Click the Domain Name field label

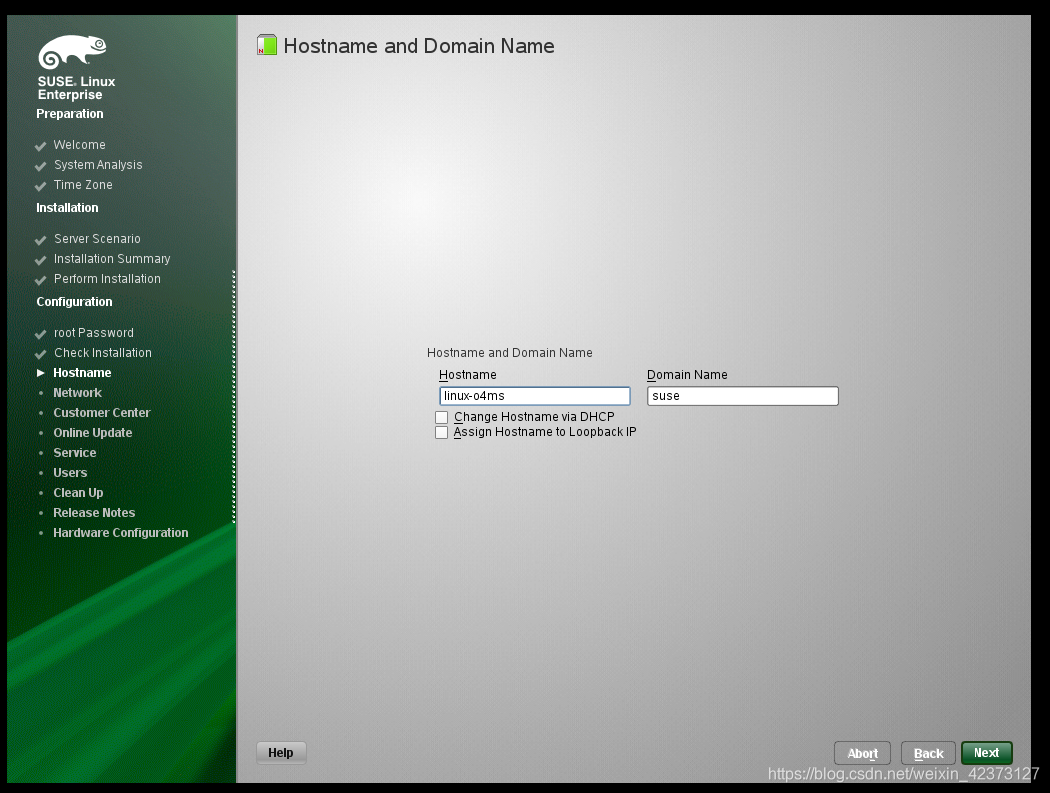[687, 375]
